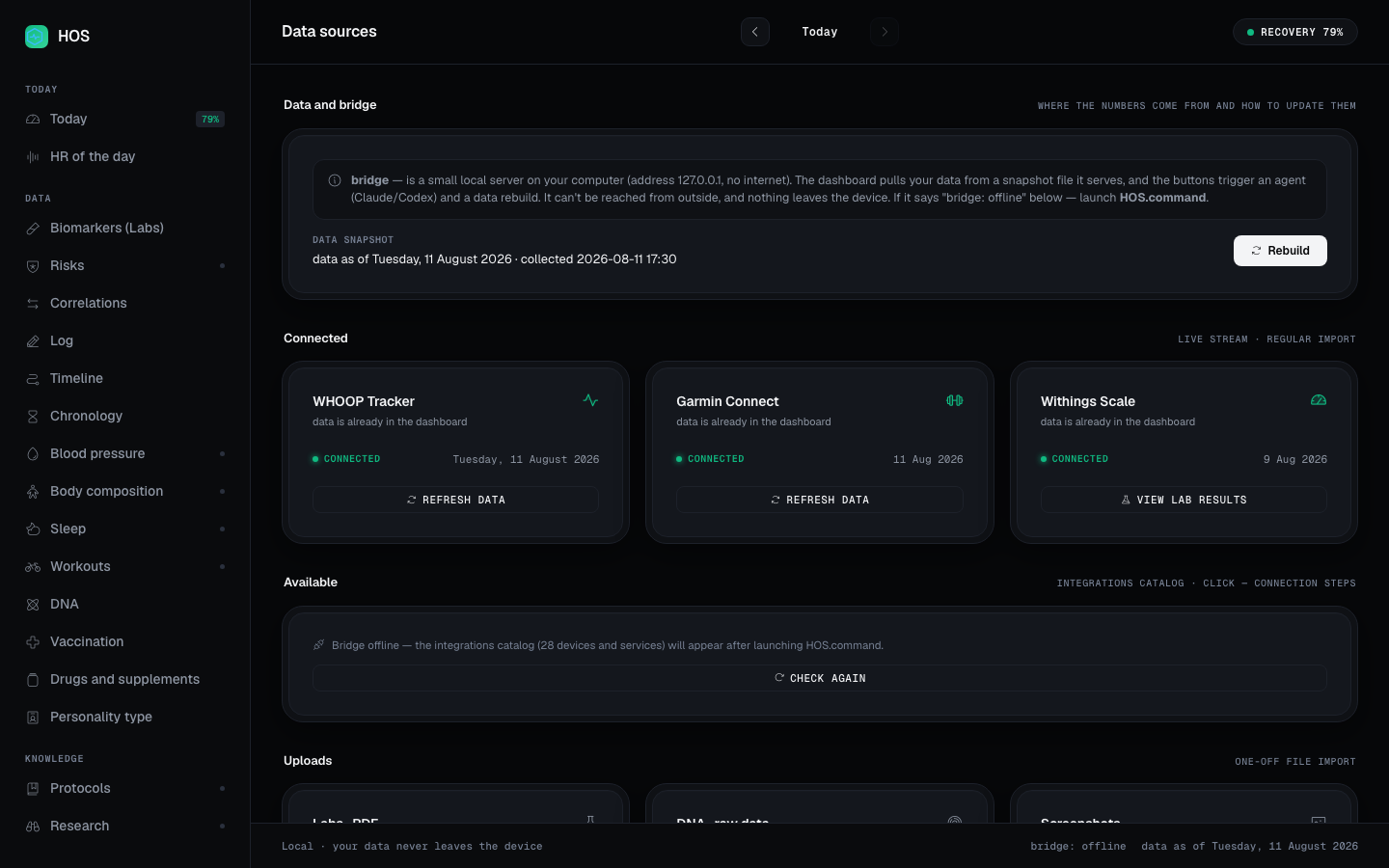
Task: Click the Personality type icon
Action: pyautogui.click(x=33, y=718)
